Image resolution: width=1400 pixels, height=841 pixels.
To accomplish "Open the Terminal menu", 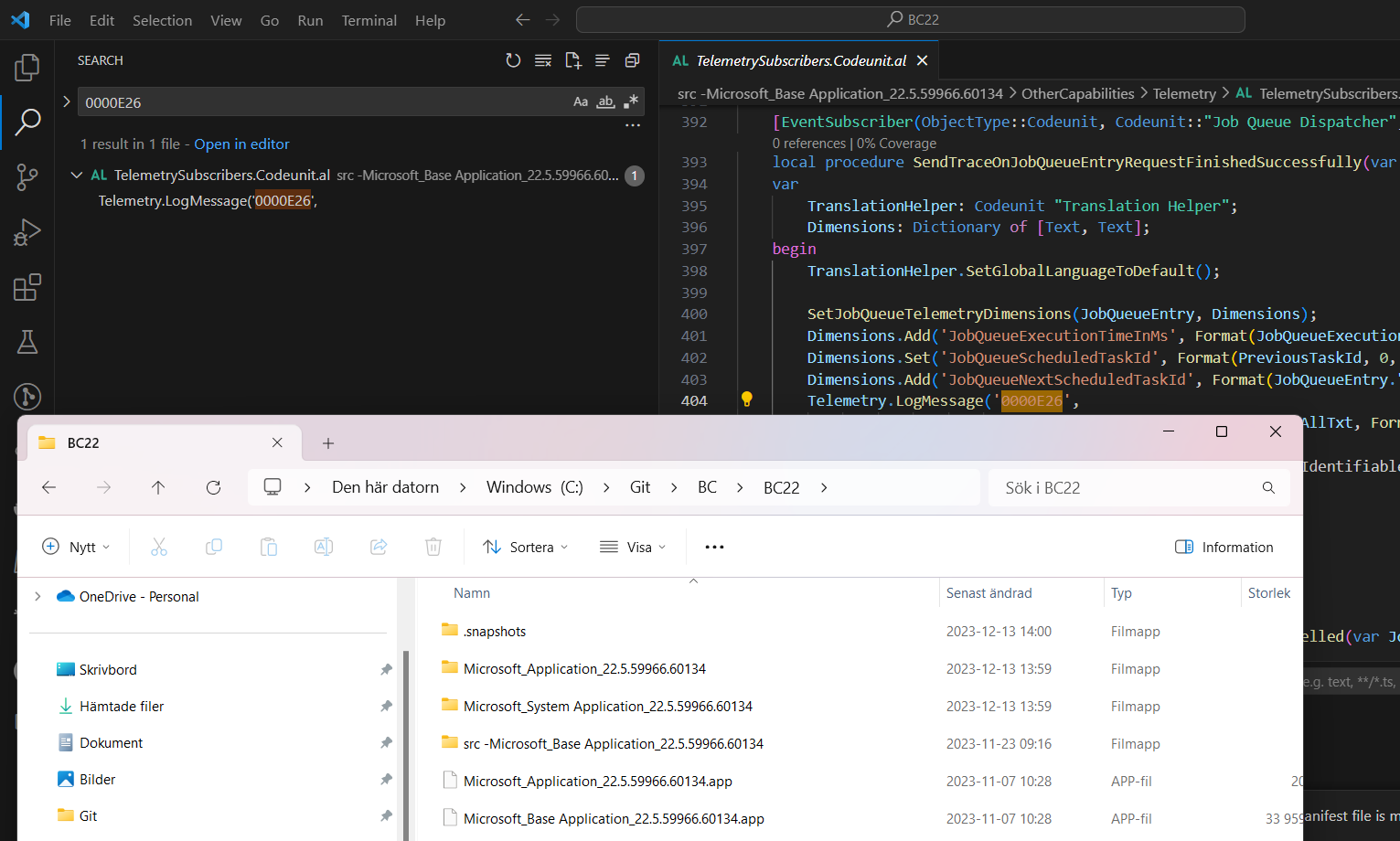I will click(369, 20).
